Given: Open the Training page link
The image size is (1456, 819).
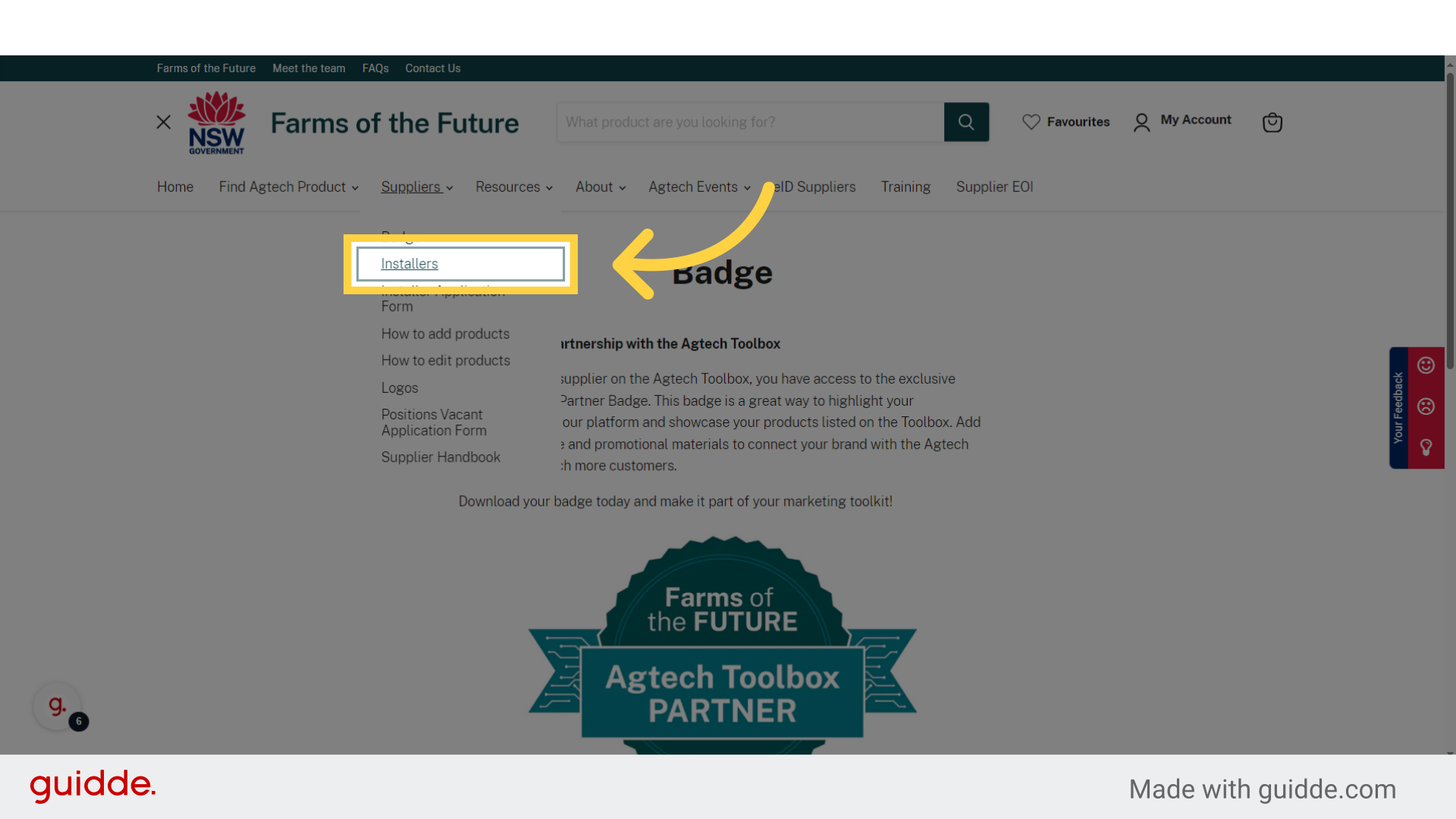Looking at the screenshot, I should [x=905, y=187].
